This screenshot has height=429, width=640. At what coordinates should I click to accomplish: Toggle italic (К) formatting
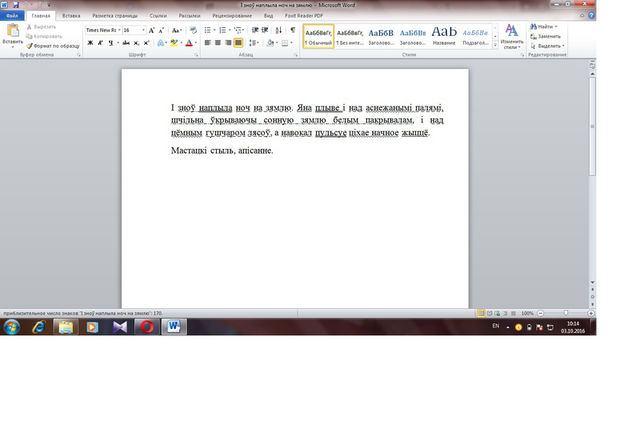click(x=100, y=43)
